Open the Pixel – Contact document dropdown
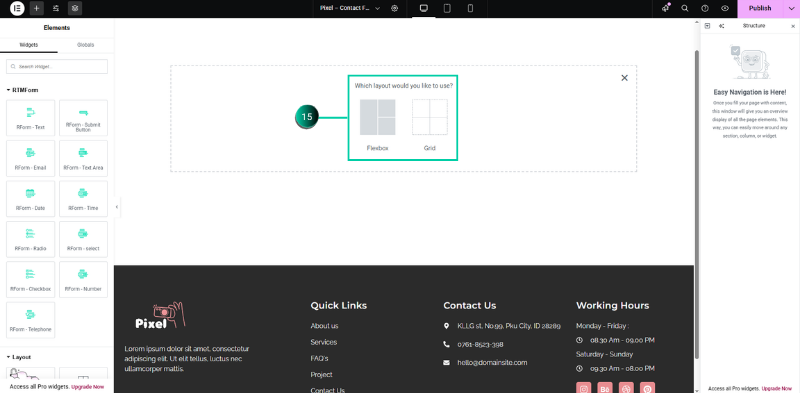Image resolution: width=800 pixels, height=393 pixels. click(x=350, y=8)
